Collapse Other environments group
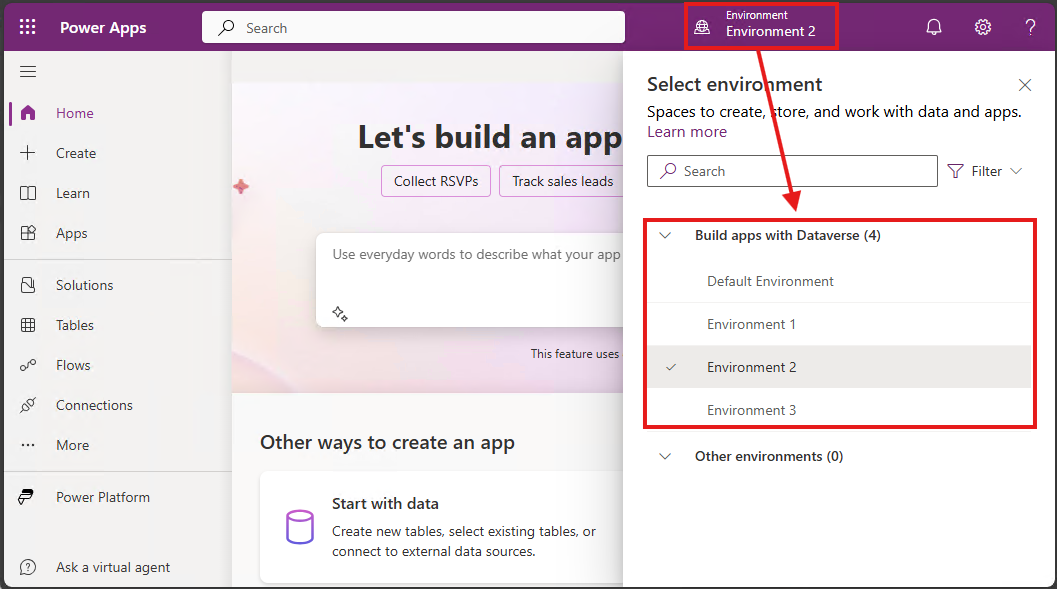This screenshot has width=1057, height=589. point(665,456)
